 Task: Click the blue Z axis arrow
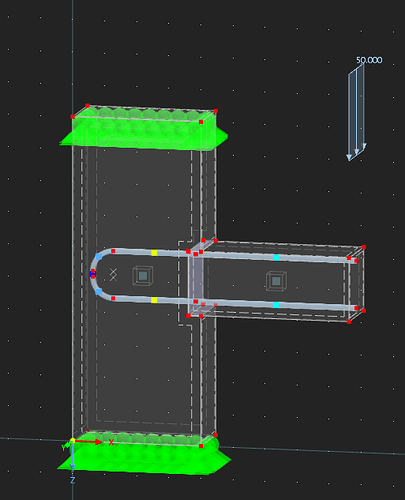72,457
